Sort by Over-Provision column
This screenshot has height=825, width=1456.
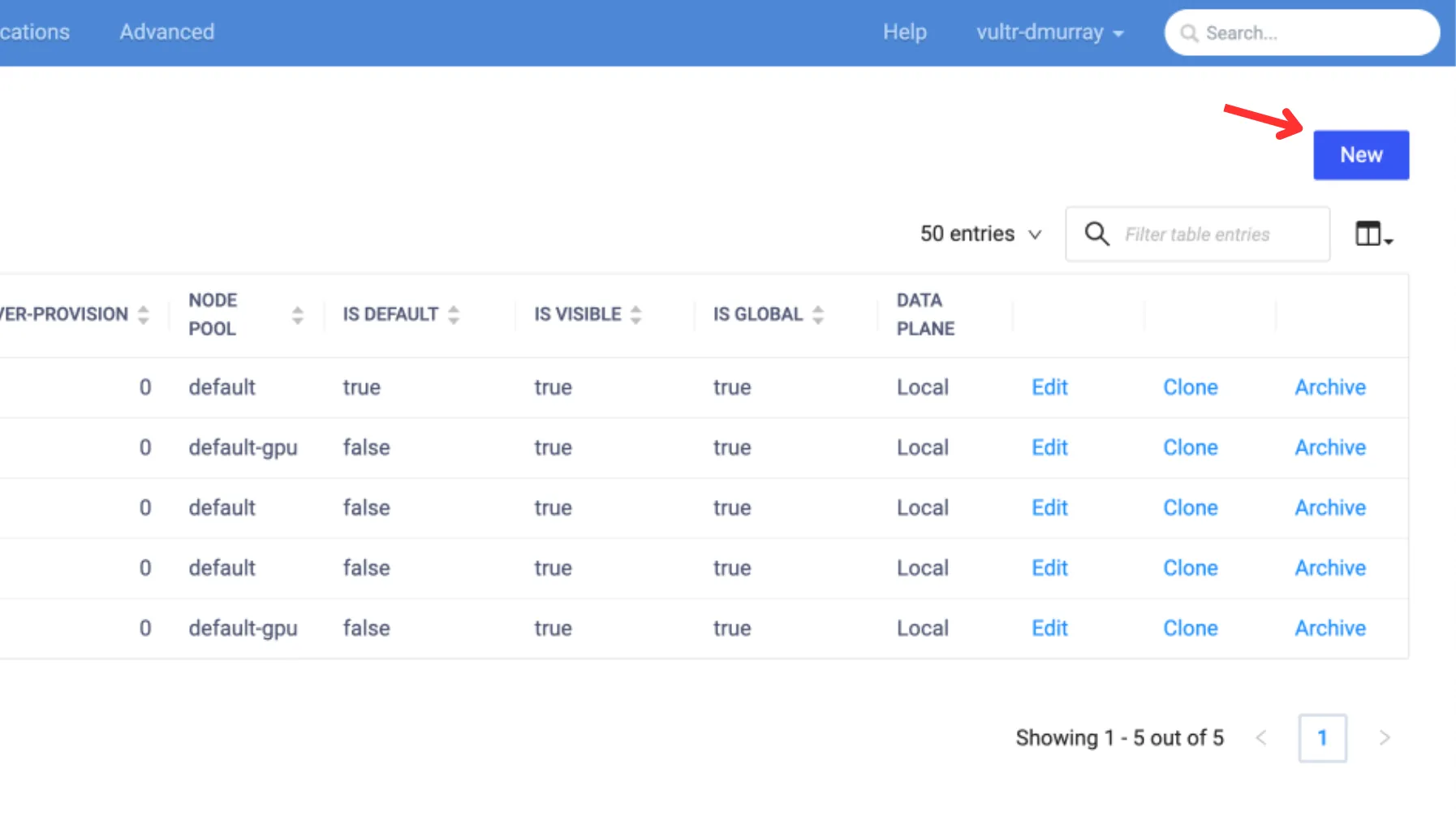click(144, 314)
